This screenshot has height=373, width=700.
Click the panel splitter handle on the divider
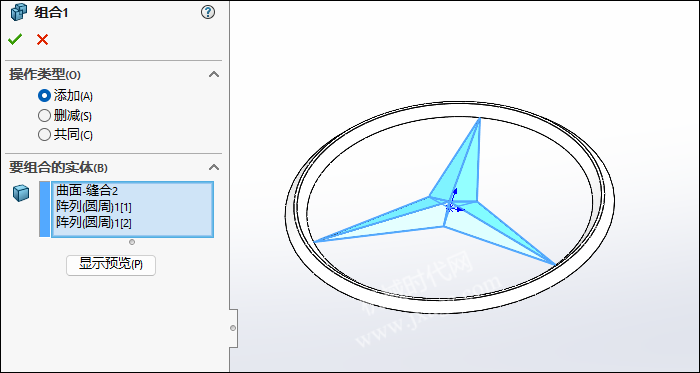pyautogui.click(x=233, y=328)
